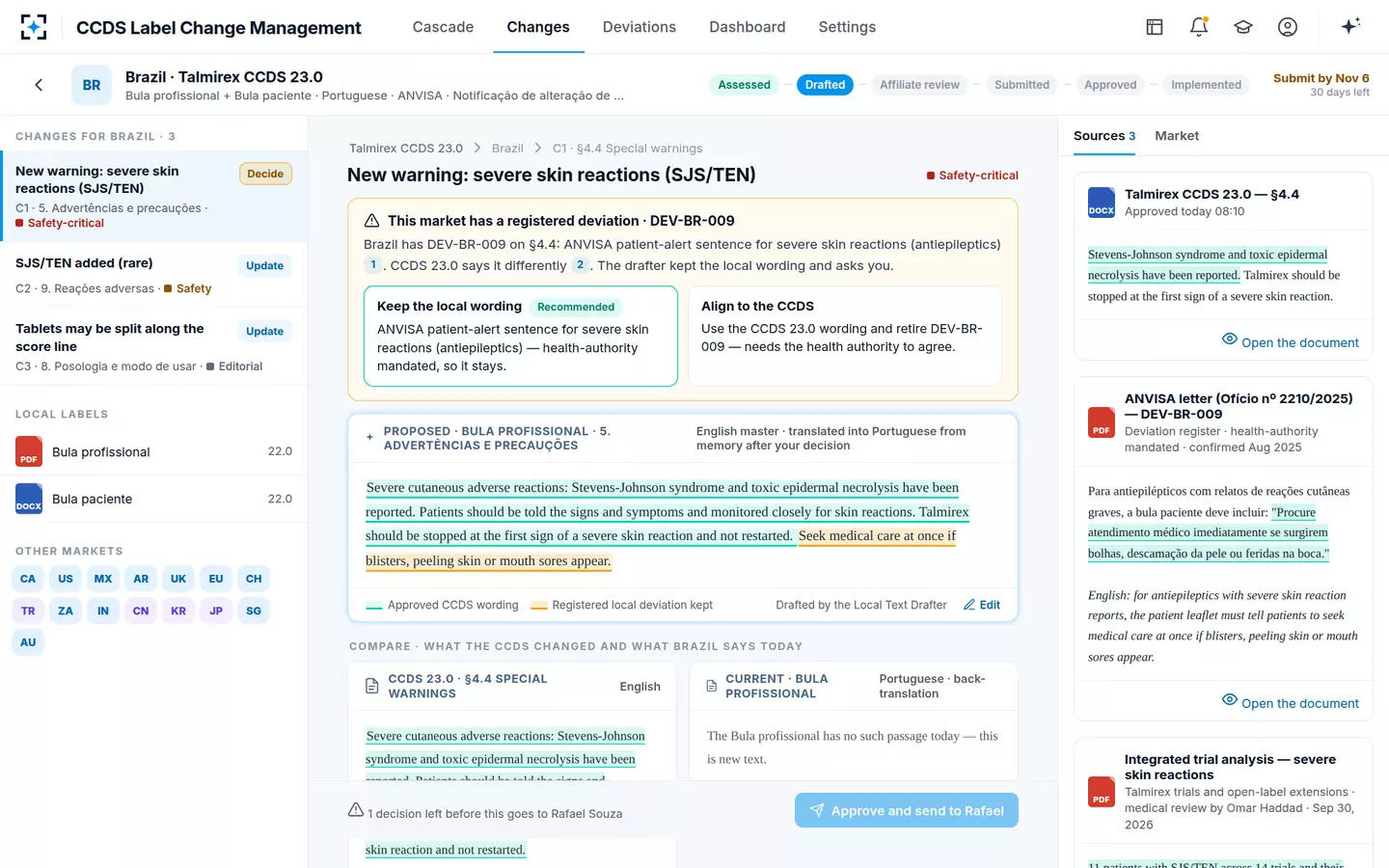Open the ZA market chip

click(x=66, y=610)
